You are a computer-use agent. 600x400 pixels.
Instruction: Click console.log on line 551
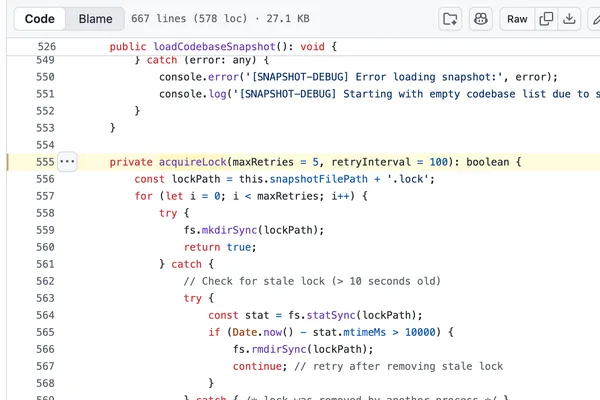pyautogui.click(x=193, y=94)
